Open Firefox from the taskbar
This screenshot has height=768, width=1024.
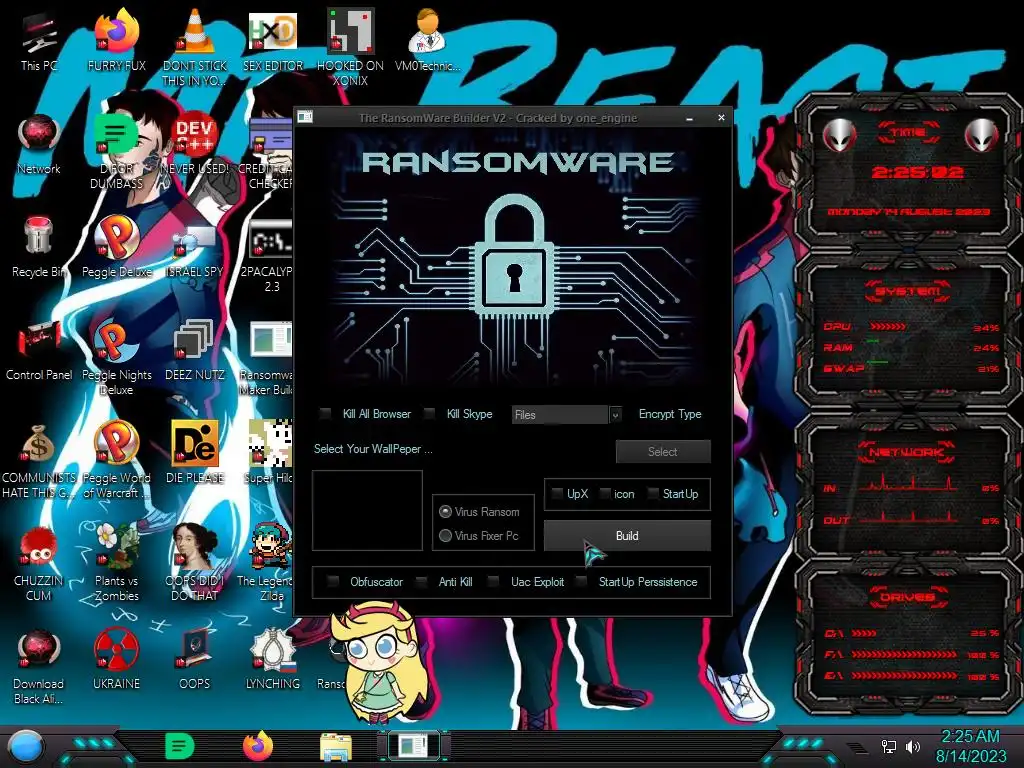[x=258, y=746]
